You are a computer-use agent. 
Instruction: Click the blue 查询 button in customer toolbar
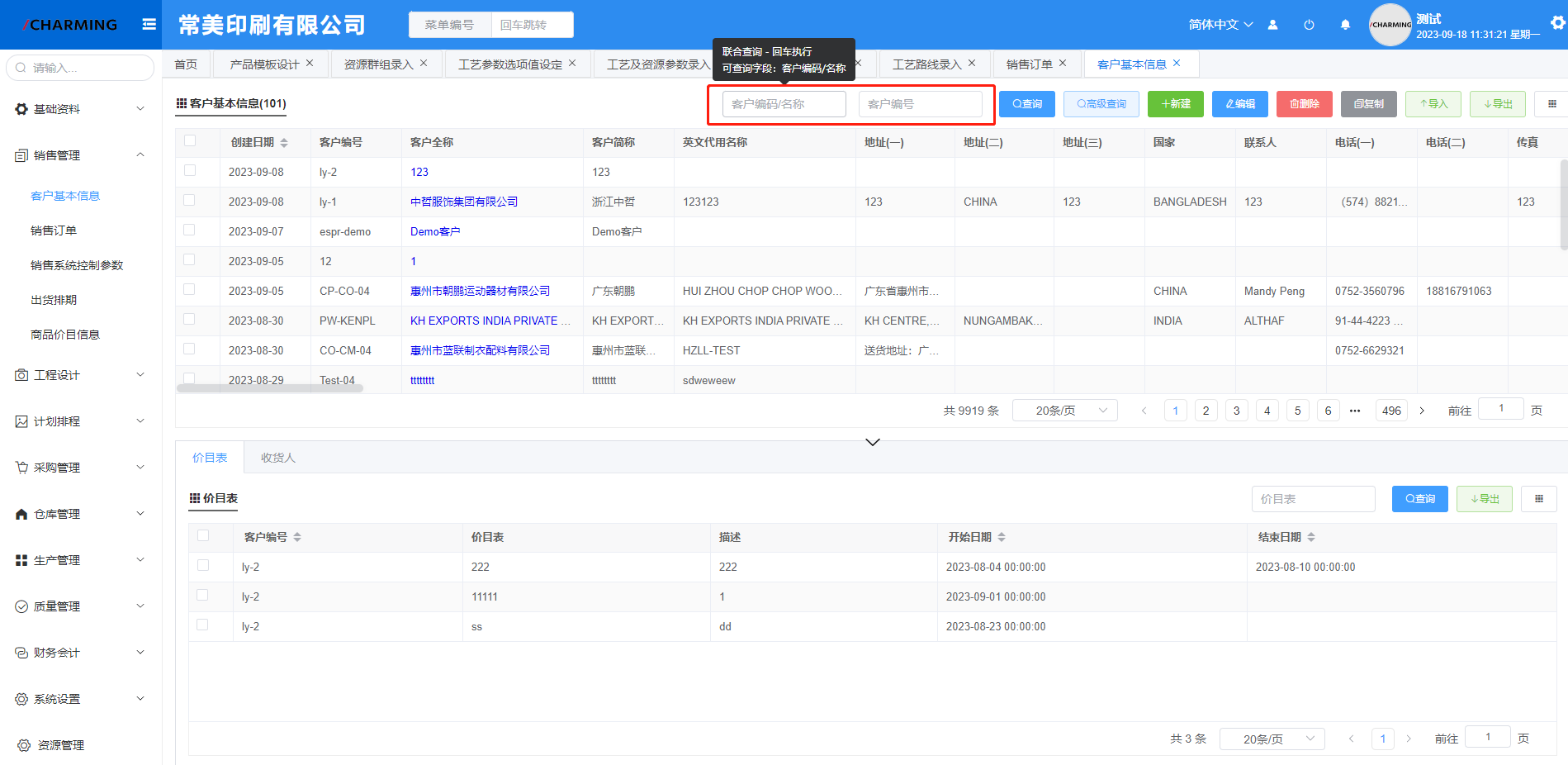click(x=1027, y=104)
